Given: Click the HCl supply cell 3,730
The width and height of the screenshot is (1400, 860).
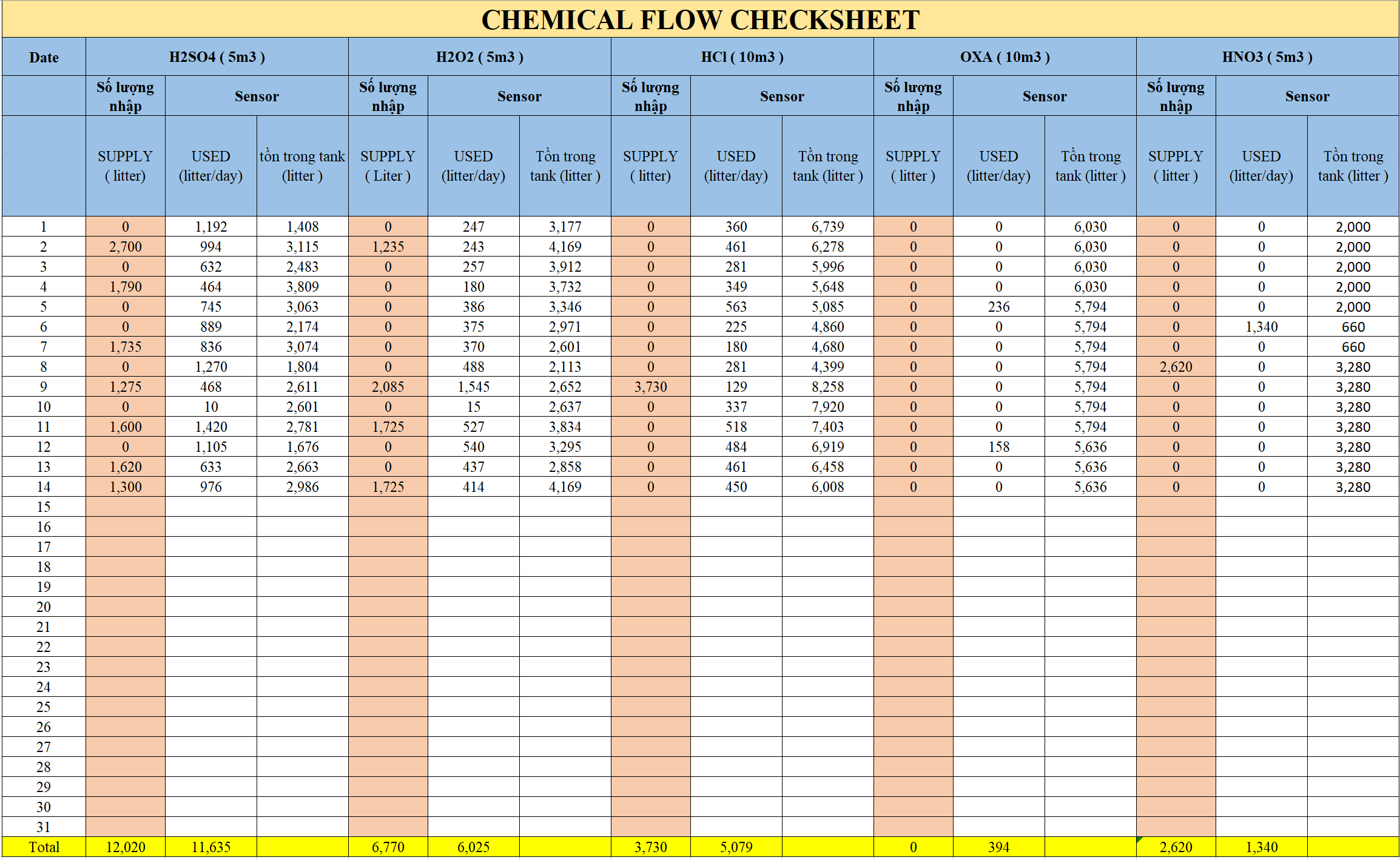Looking at the screenshot, I should coord(651,387).
